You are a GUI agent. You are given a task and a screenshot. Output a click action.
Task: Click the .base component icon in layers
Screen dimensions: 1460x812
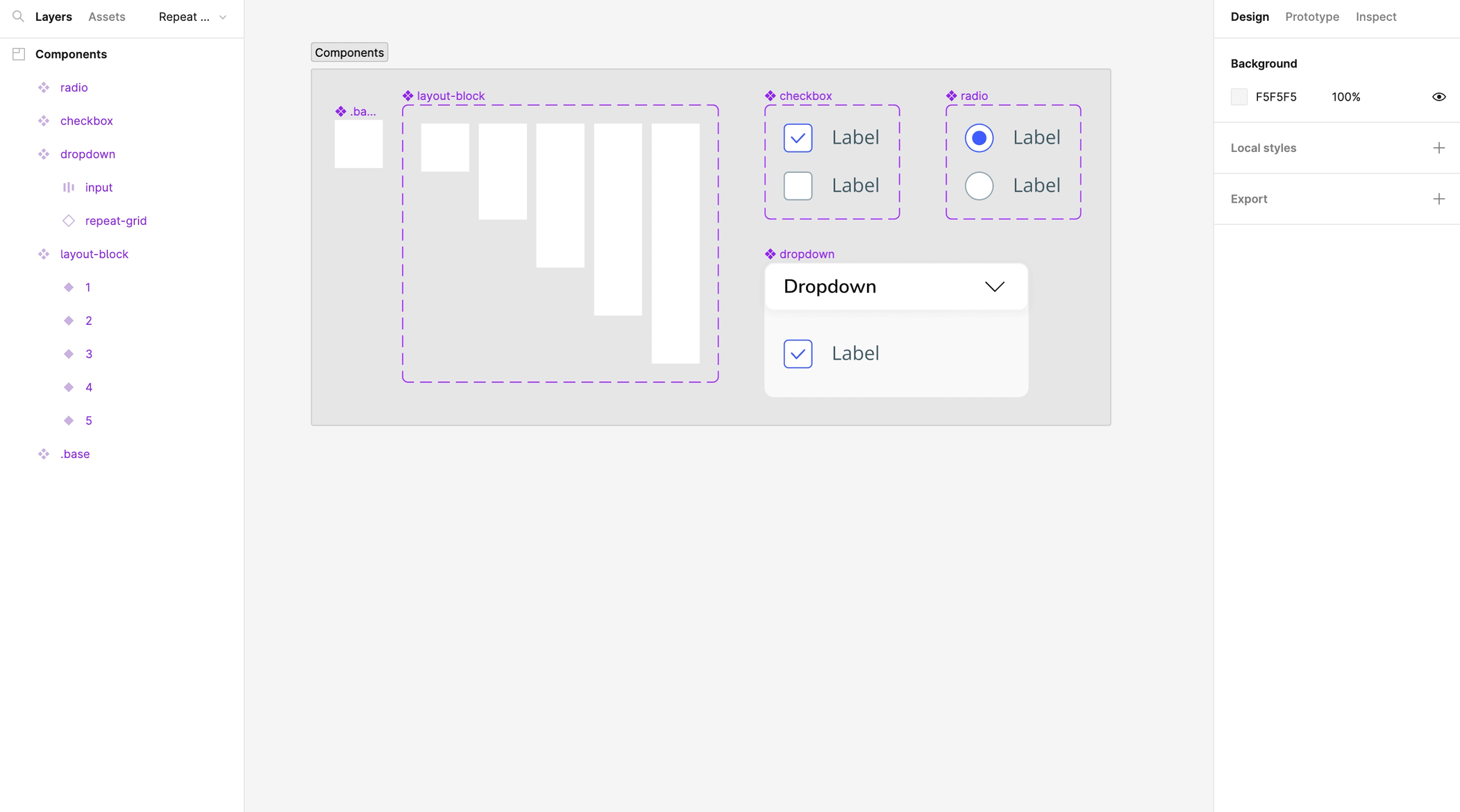[x=44, y=454]
